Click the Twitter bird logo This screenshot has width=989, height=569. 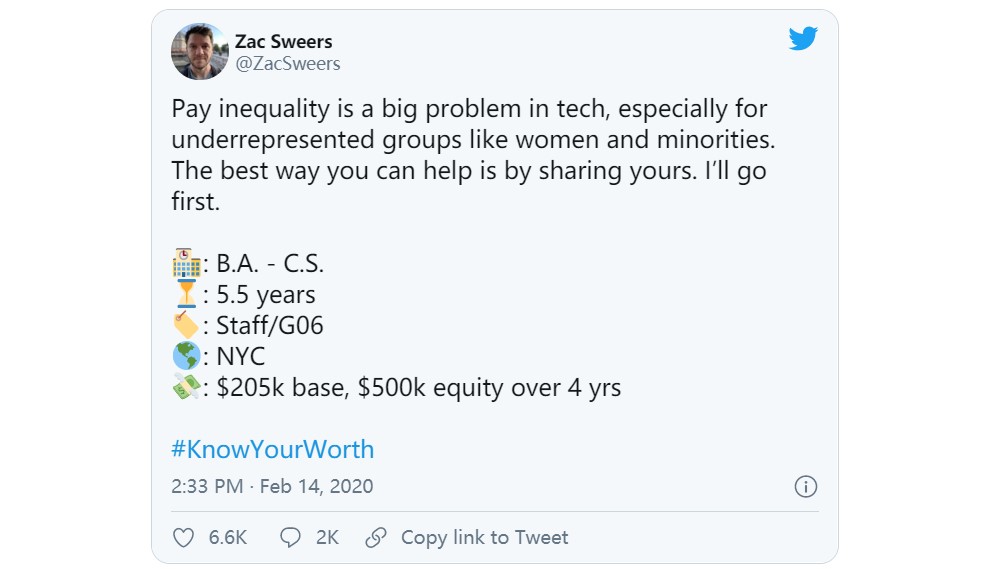click(803, 39)
